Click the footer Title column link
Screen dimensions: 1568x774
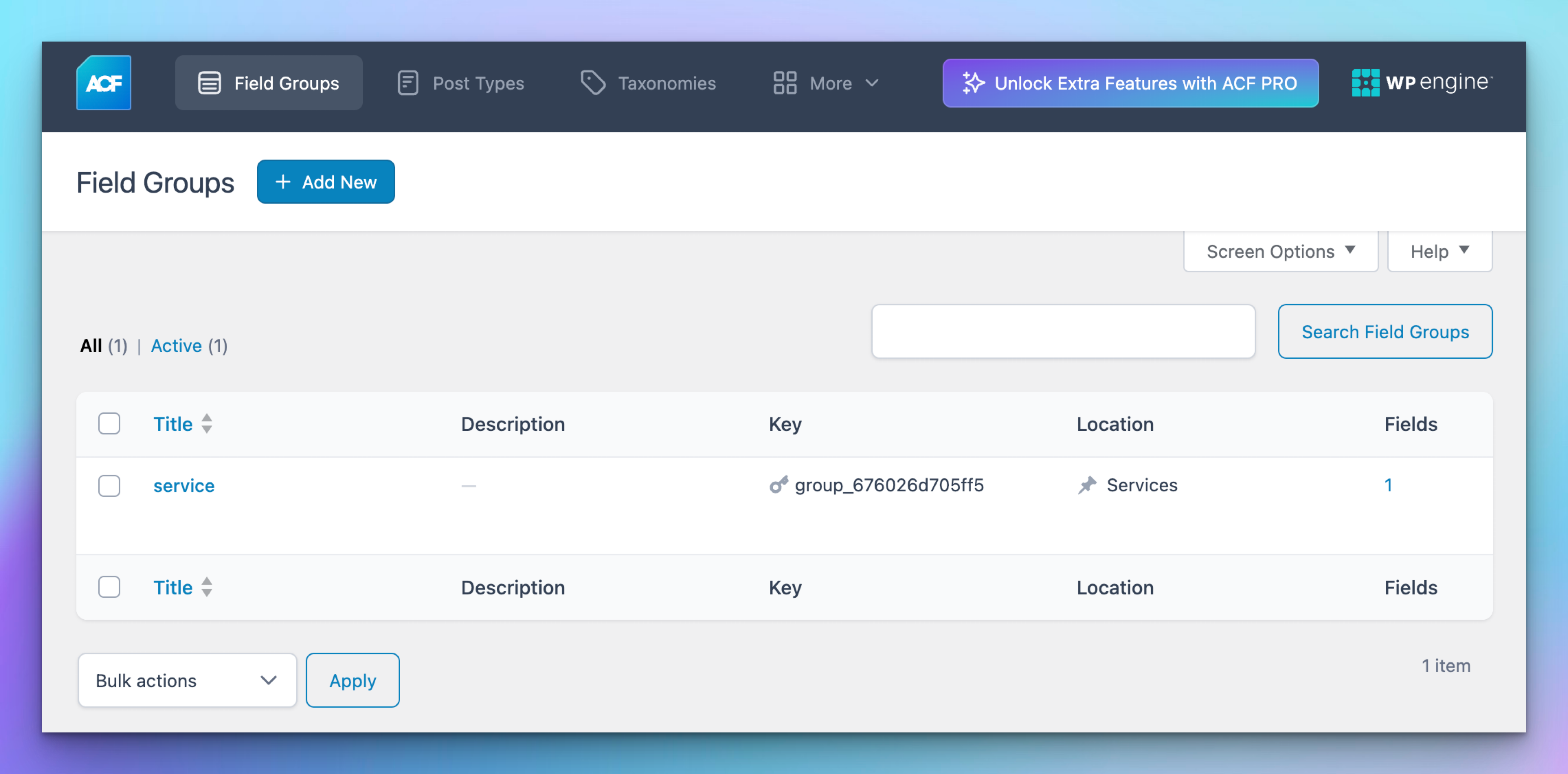173,587
